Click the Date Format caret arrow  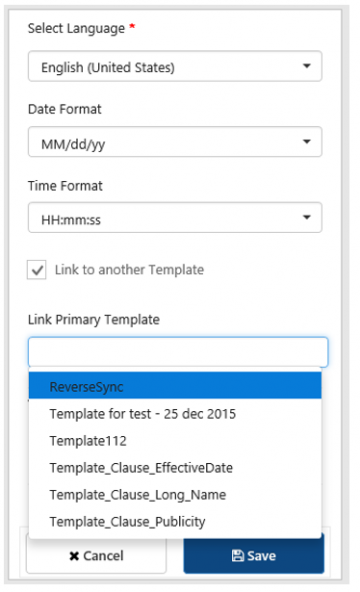(307, 142)
